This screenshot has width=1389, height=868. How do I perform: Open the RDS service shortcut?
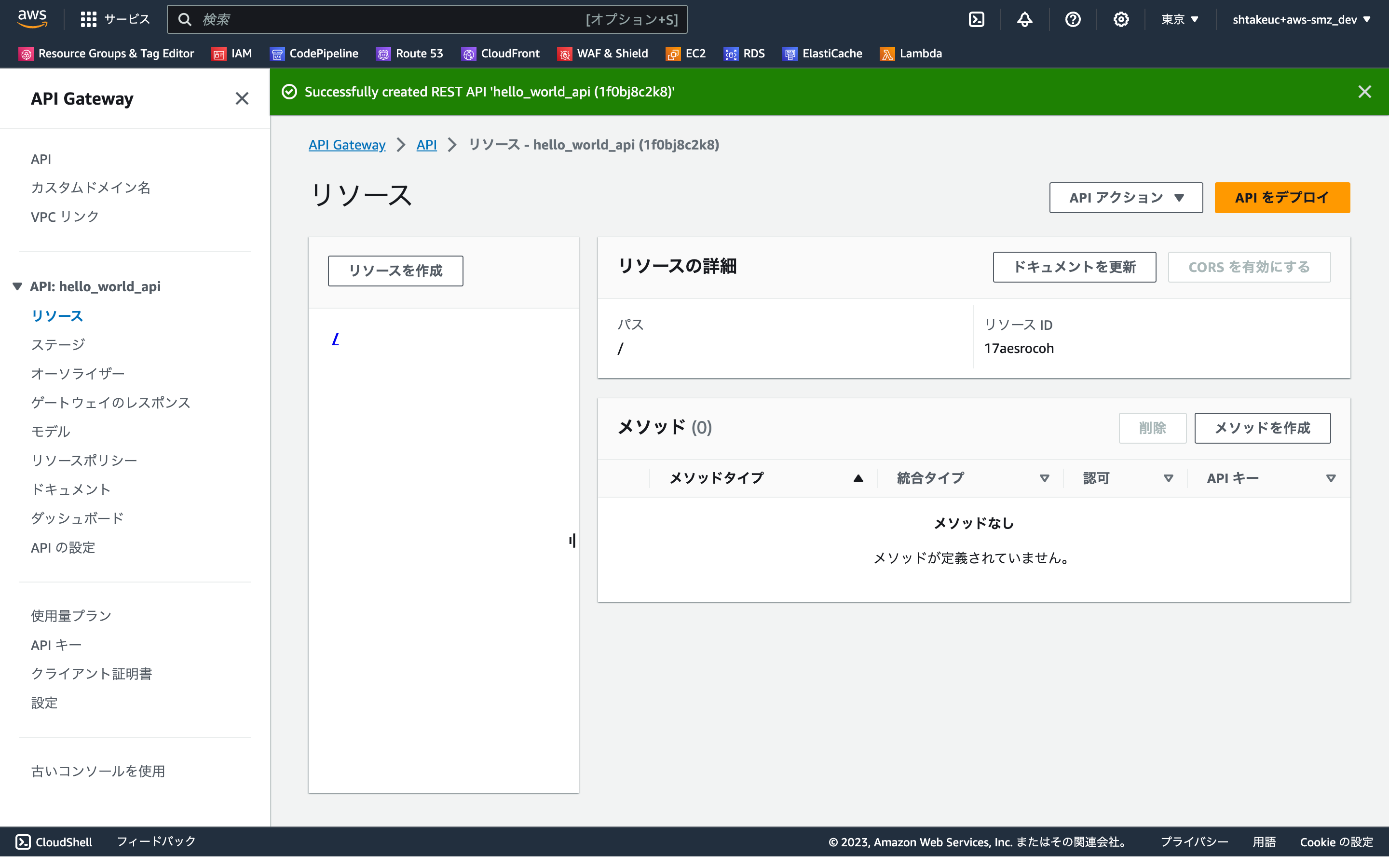(x=745, y=54)
